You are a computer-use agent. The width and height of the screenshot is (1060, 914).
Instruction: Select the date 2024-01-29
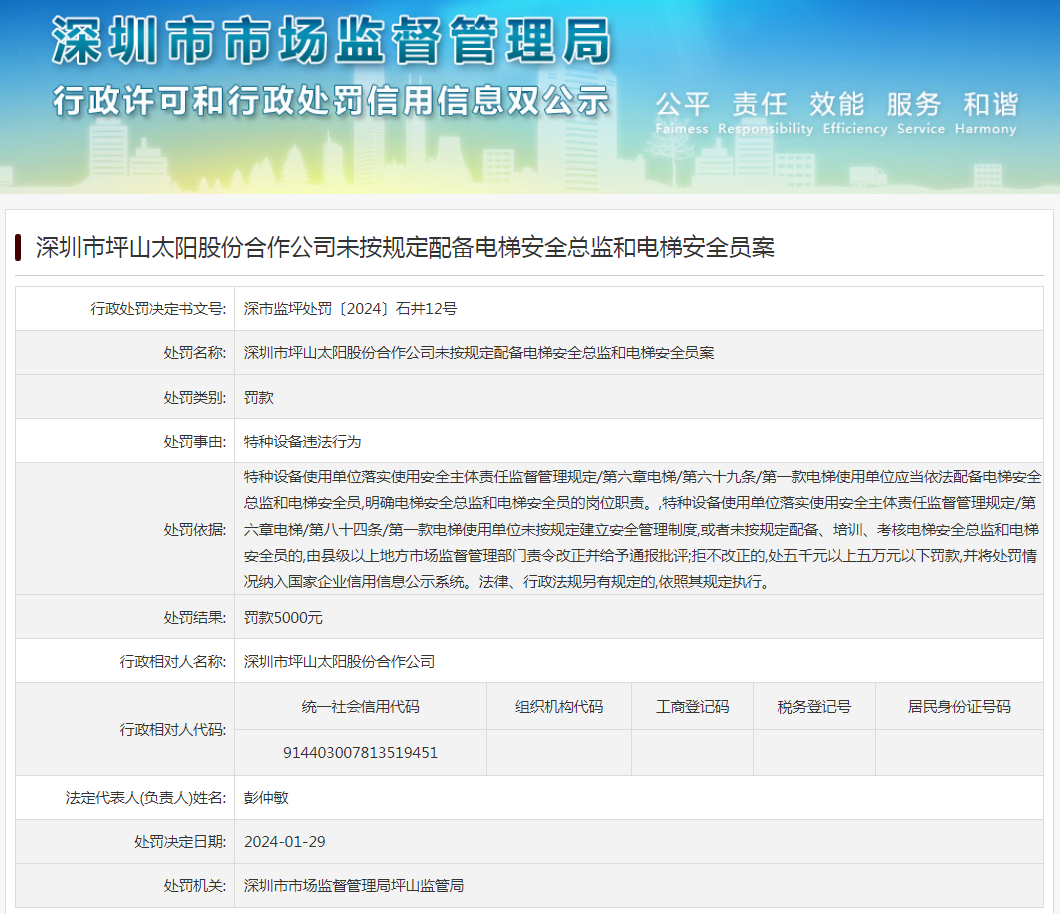285,842
